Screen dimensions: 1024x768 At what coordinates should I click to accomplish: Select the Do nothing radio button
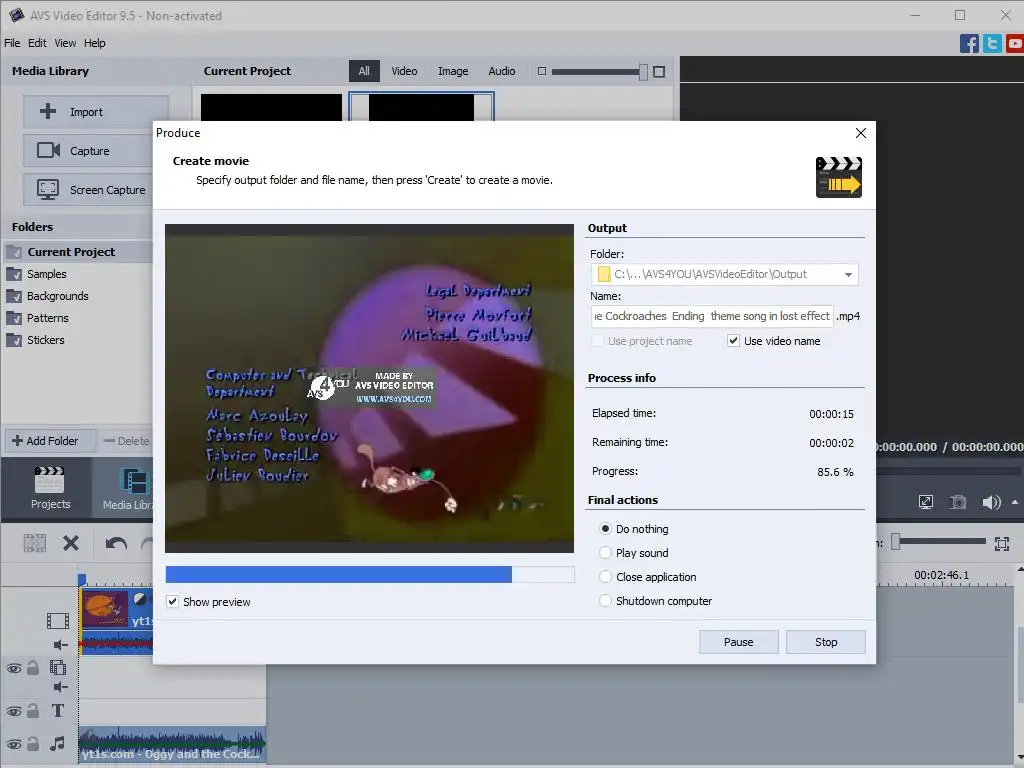(x=605, y=528)
